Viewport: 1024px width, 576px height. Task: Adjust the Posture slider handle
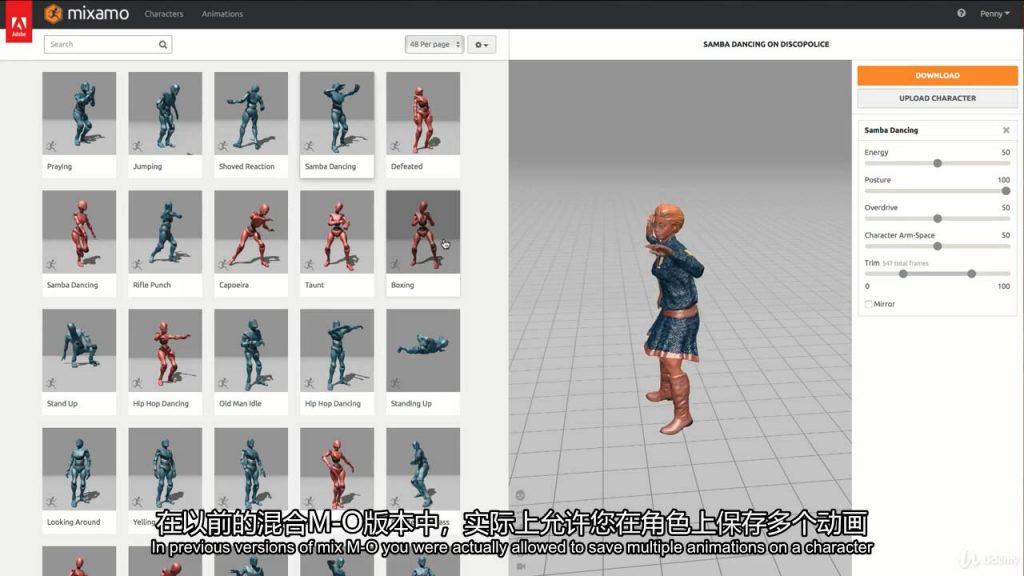point(1006,191)
